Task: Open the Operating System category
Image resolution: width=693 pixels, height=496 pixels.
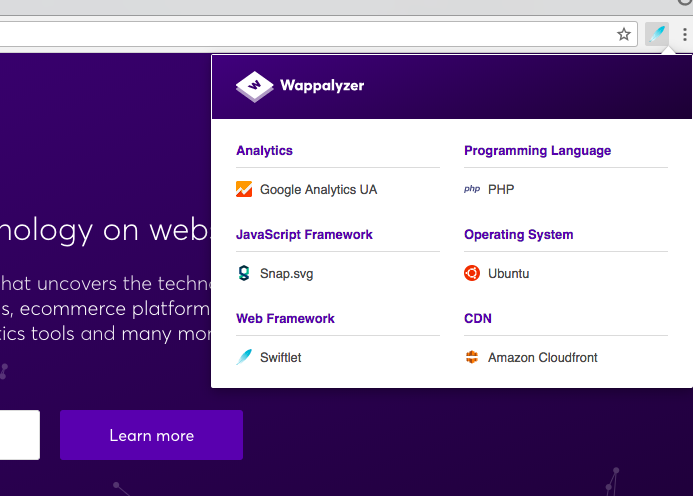Action: (518, 235)
